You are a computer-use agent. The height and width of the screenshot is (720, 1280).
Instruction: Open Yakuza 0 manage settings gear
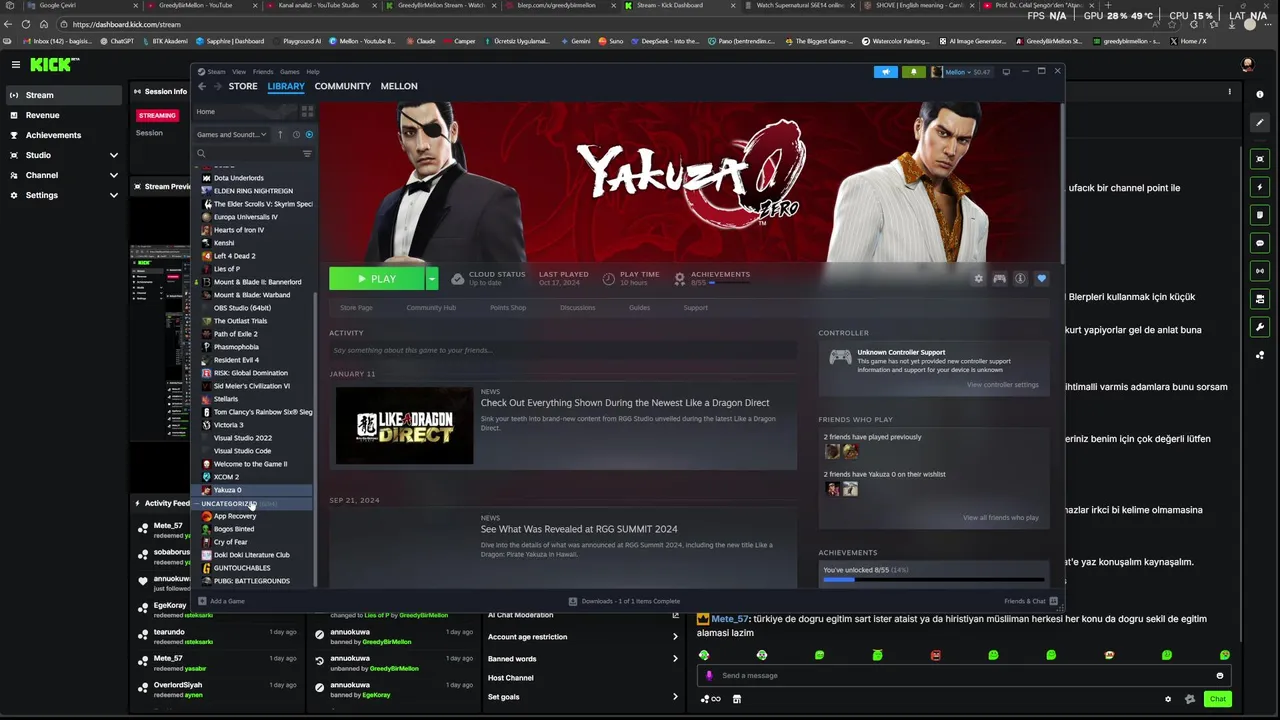tap(978, 279)
